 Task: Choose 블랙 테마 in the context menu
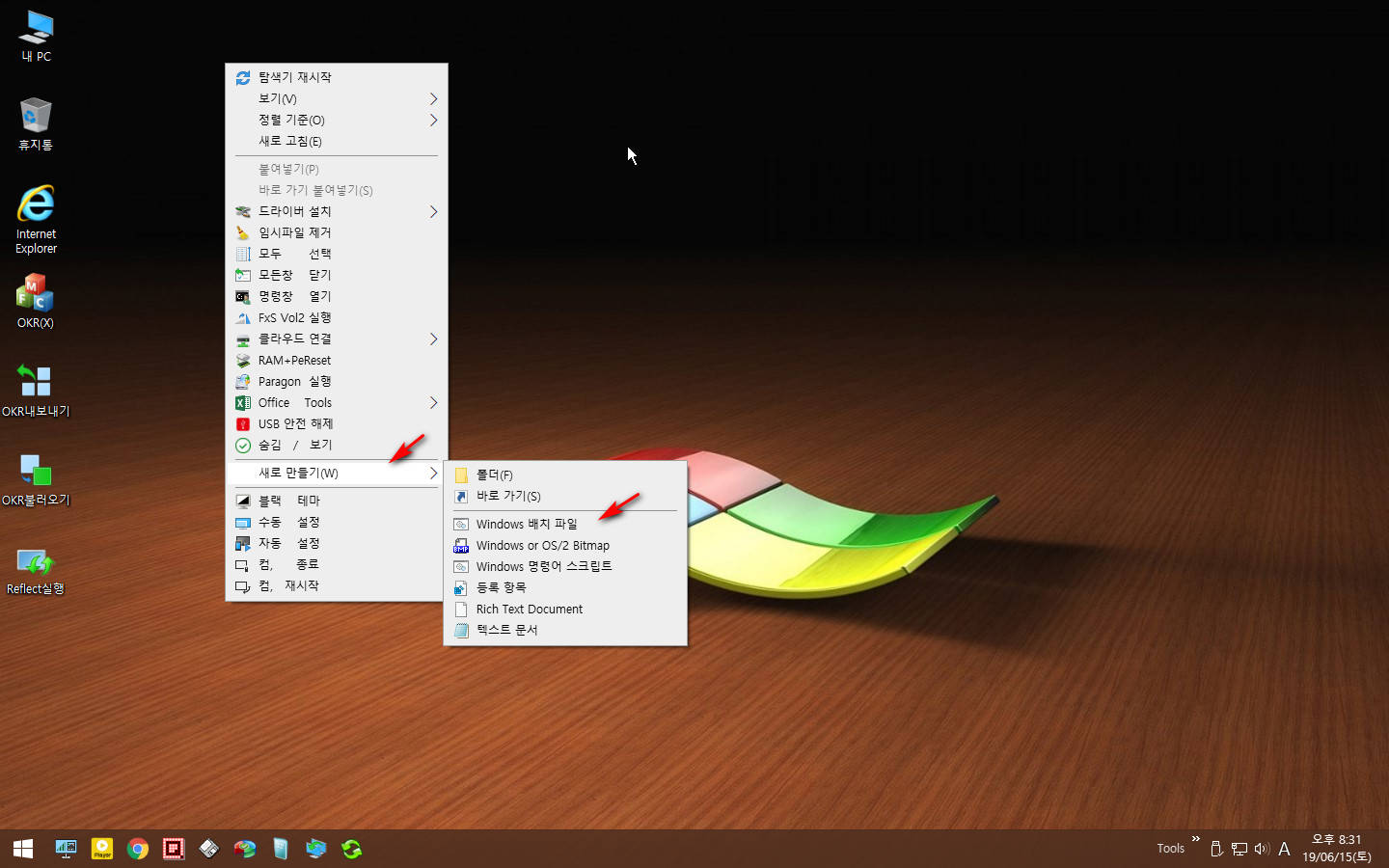click(x=336, y=501)
